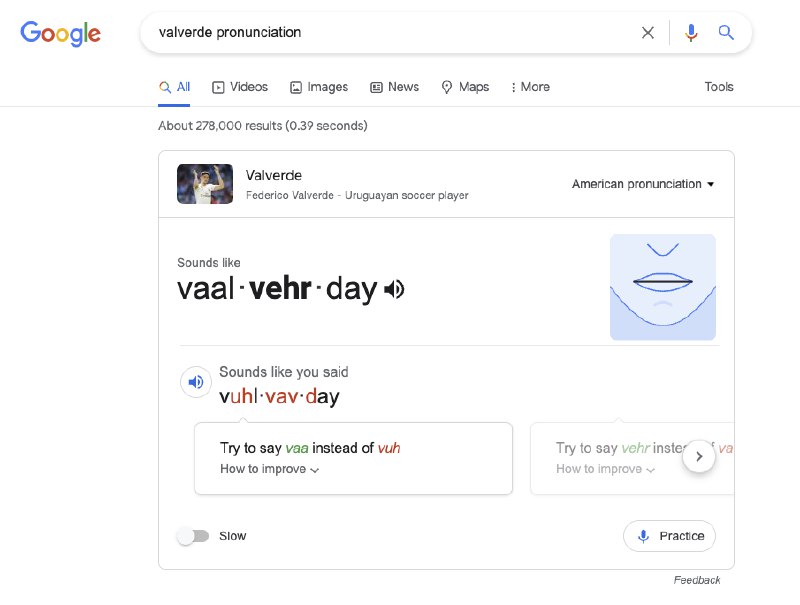Open the News results tab
Screen dimensions: 800x605
click(394, 87)
